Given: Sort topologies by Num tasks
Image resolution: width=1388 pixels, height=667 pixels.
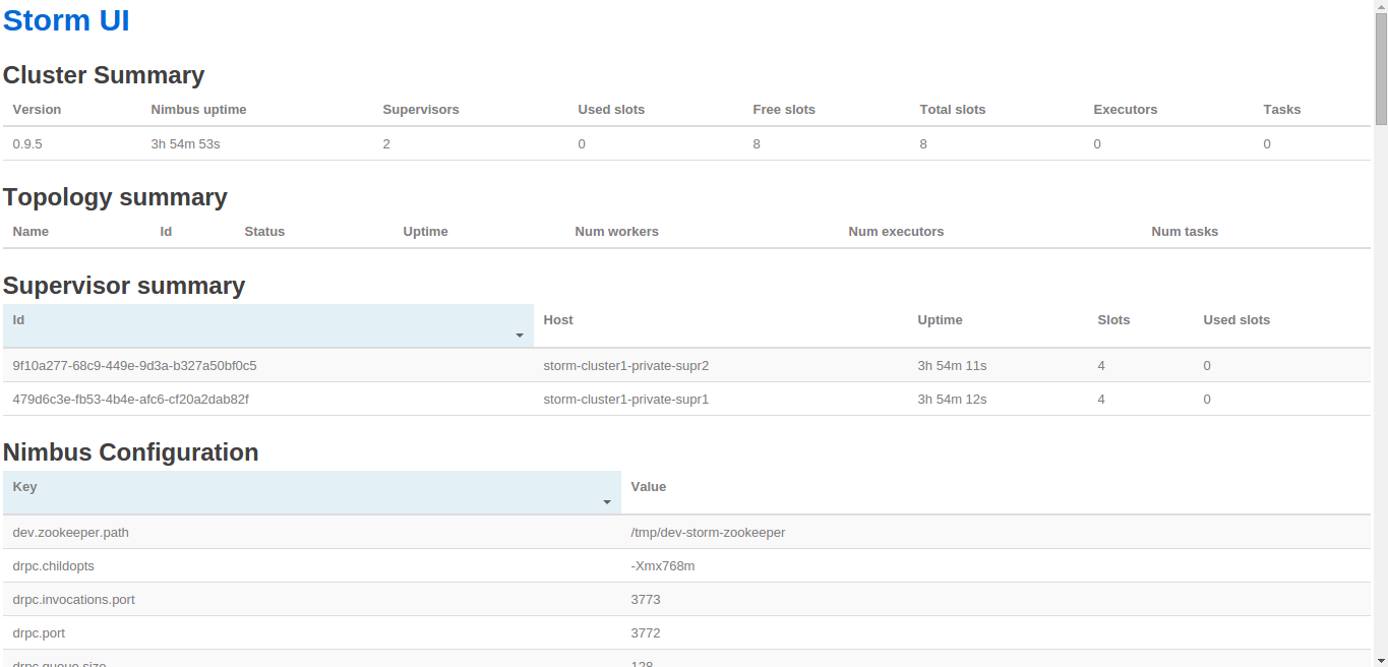Looking at the screenshot, I should (1184, 232).
